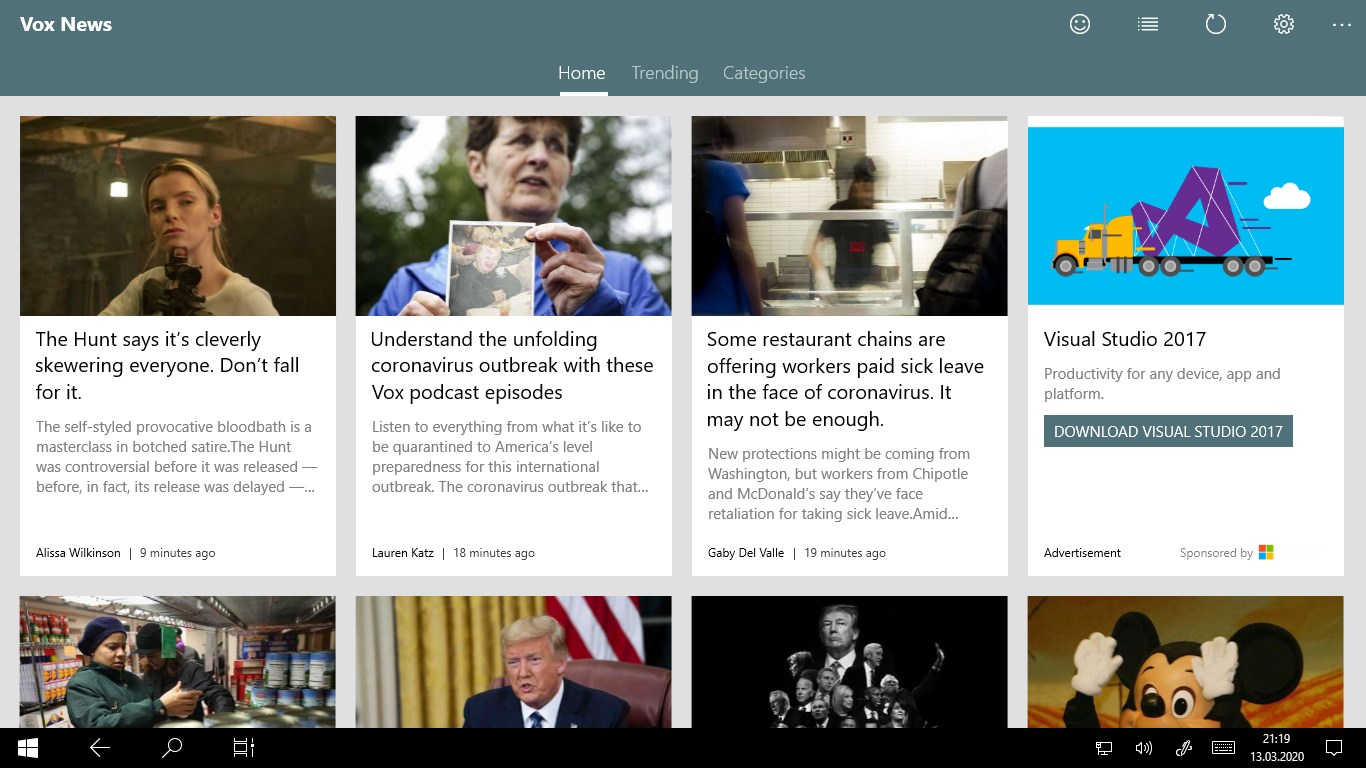1366x768 pixels.
Task: Click Download Visual Studio 2017 button
Action: click(x=1168, y=431)
